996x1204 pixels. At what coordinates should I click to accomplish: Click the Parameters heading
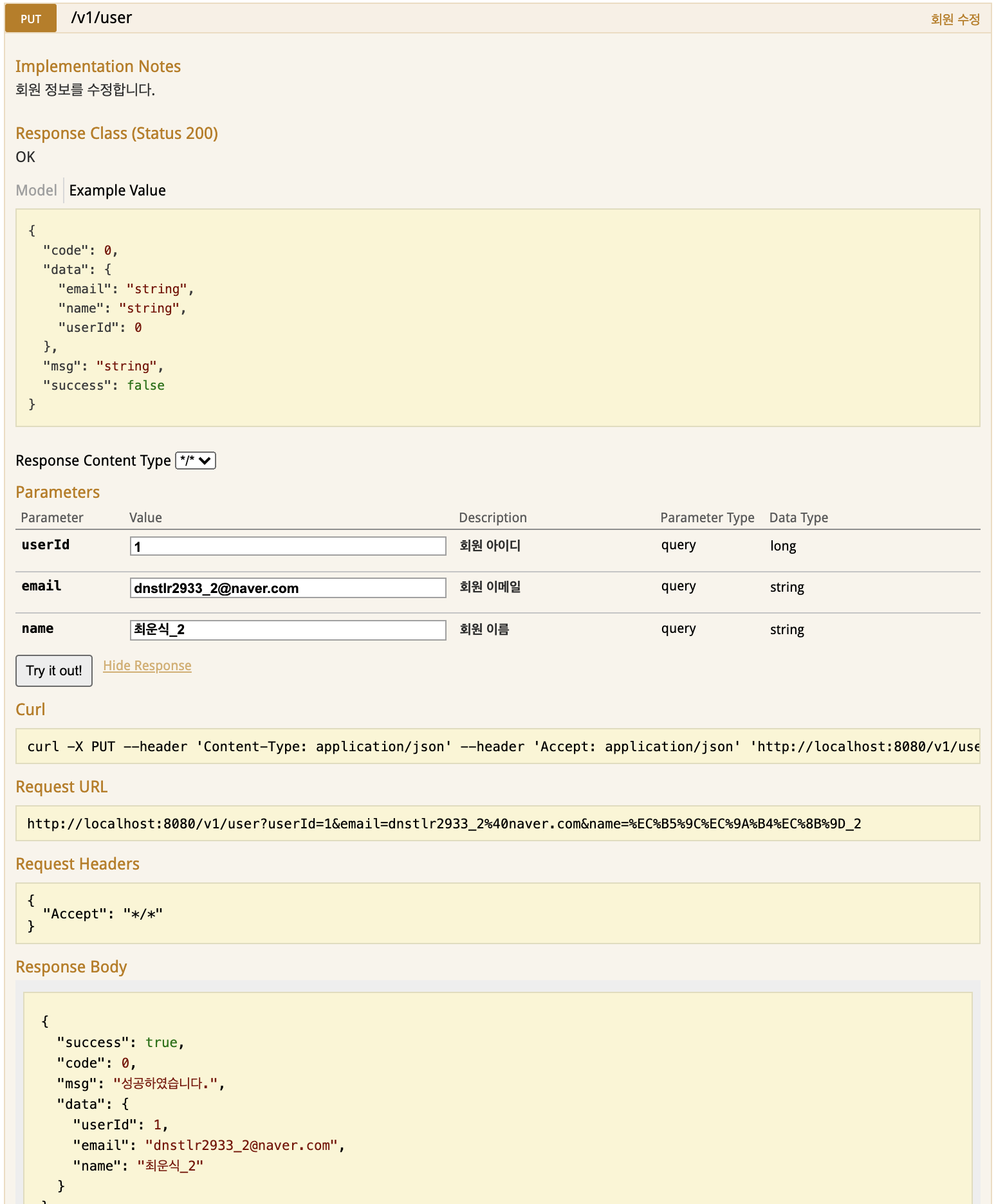(x=58, y=492)
